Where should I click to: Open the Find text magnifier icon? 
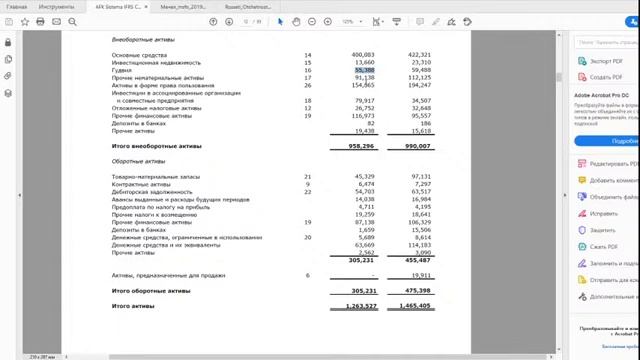72,22
